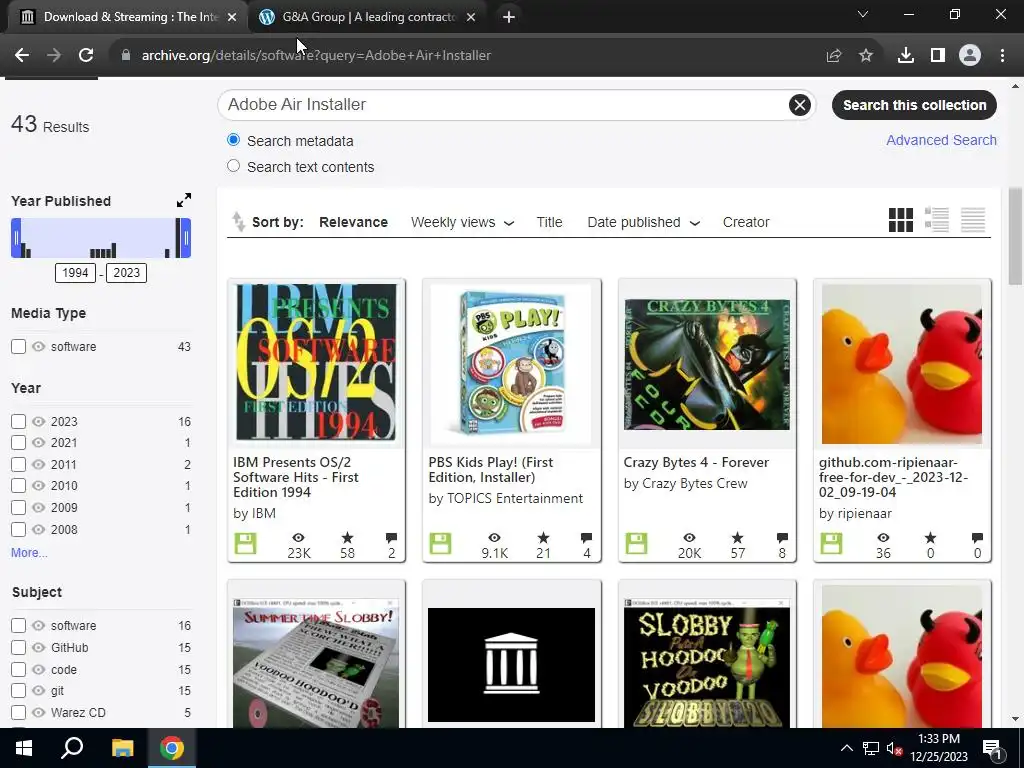Open PBS Kids Play! item title
This screenshot has width=1024, height=768.
coord(490,470)
